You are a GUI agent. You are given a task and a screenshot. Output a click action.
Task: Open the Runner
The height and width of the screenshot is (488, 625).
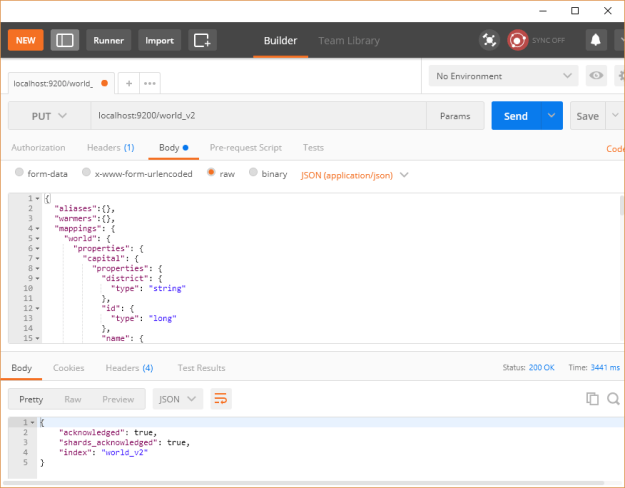click(108, 40)
